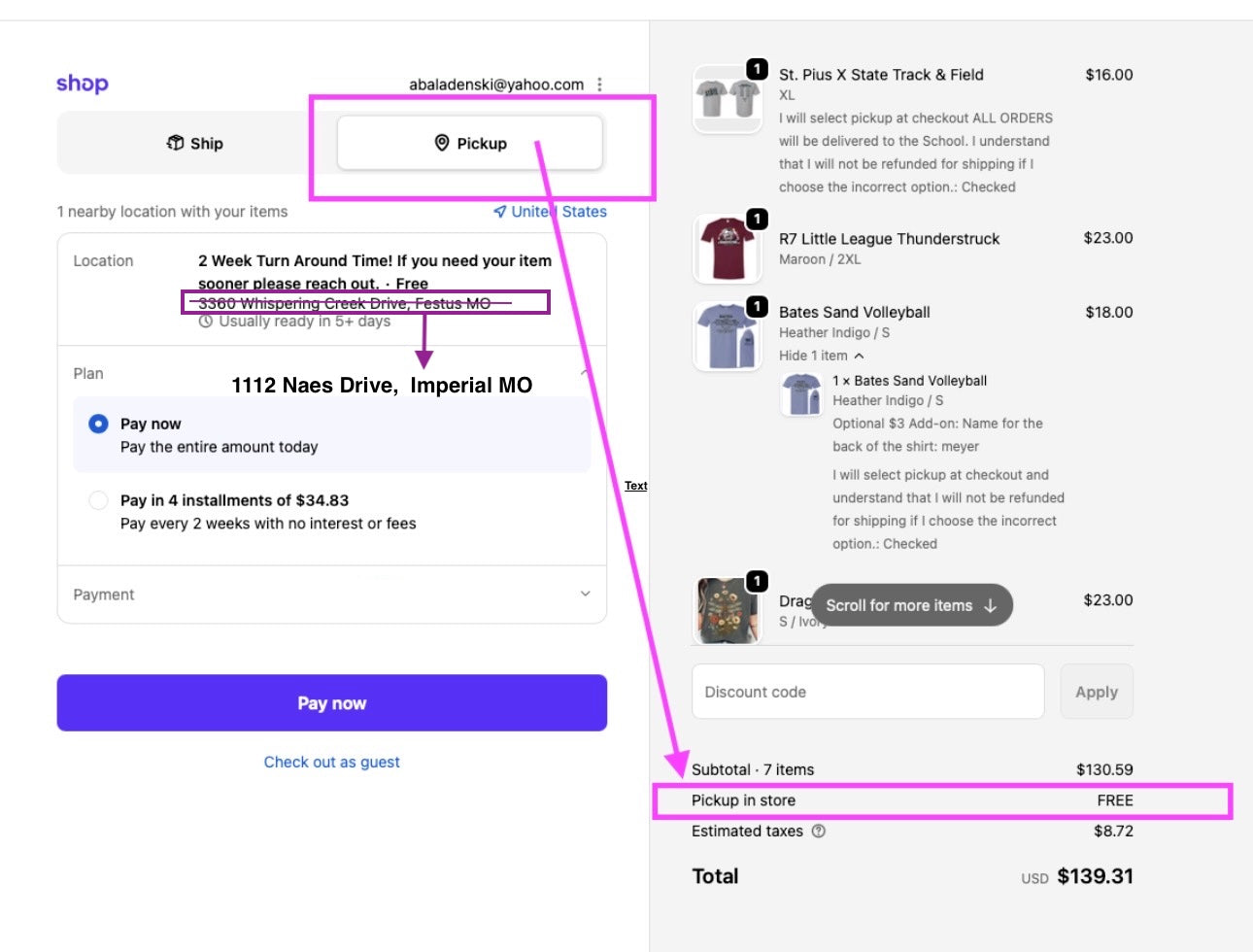Collapse Hide 1 item under Bates Sand Volleyball
The image size is (1253, 952).
coord(821,356)
